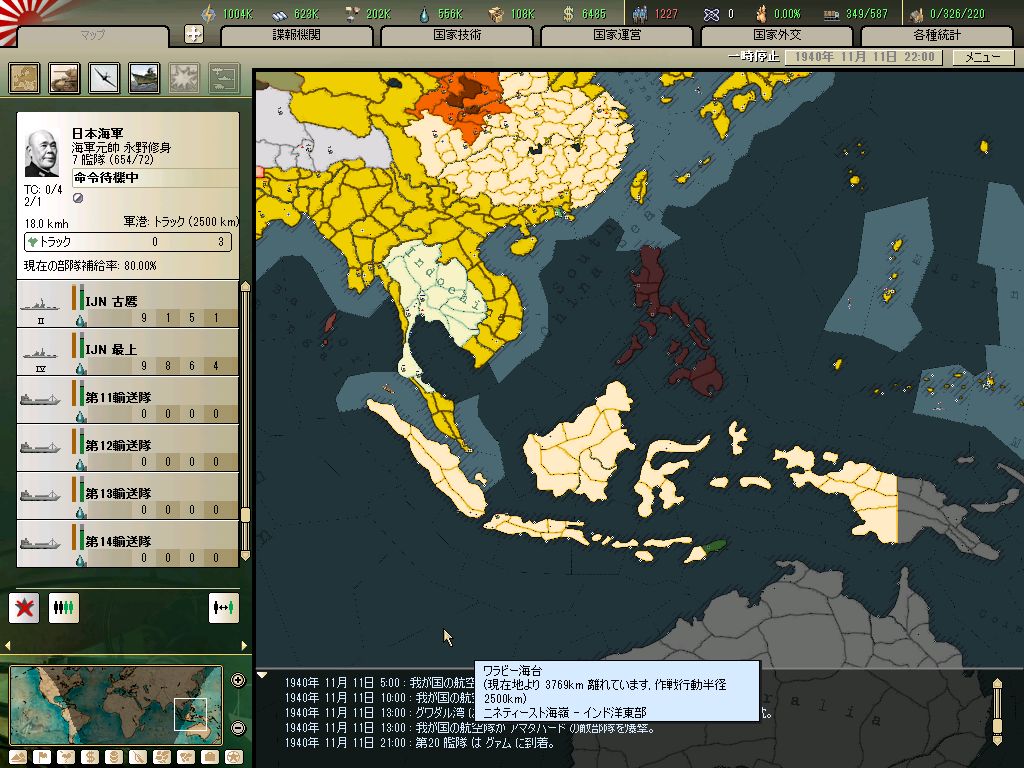Click the 0/326/220 transport capacity value
The height and width of the screenshot is (768, 1024).
click(957, 14)
